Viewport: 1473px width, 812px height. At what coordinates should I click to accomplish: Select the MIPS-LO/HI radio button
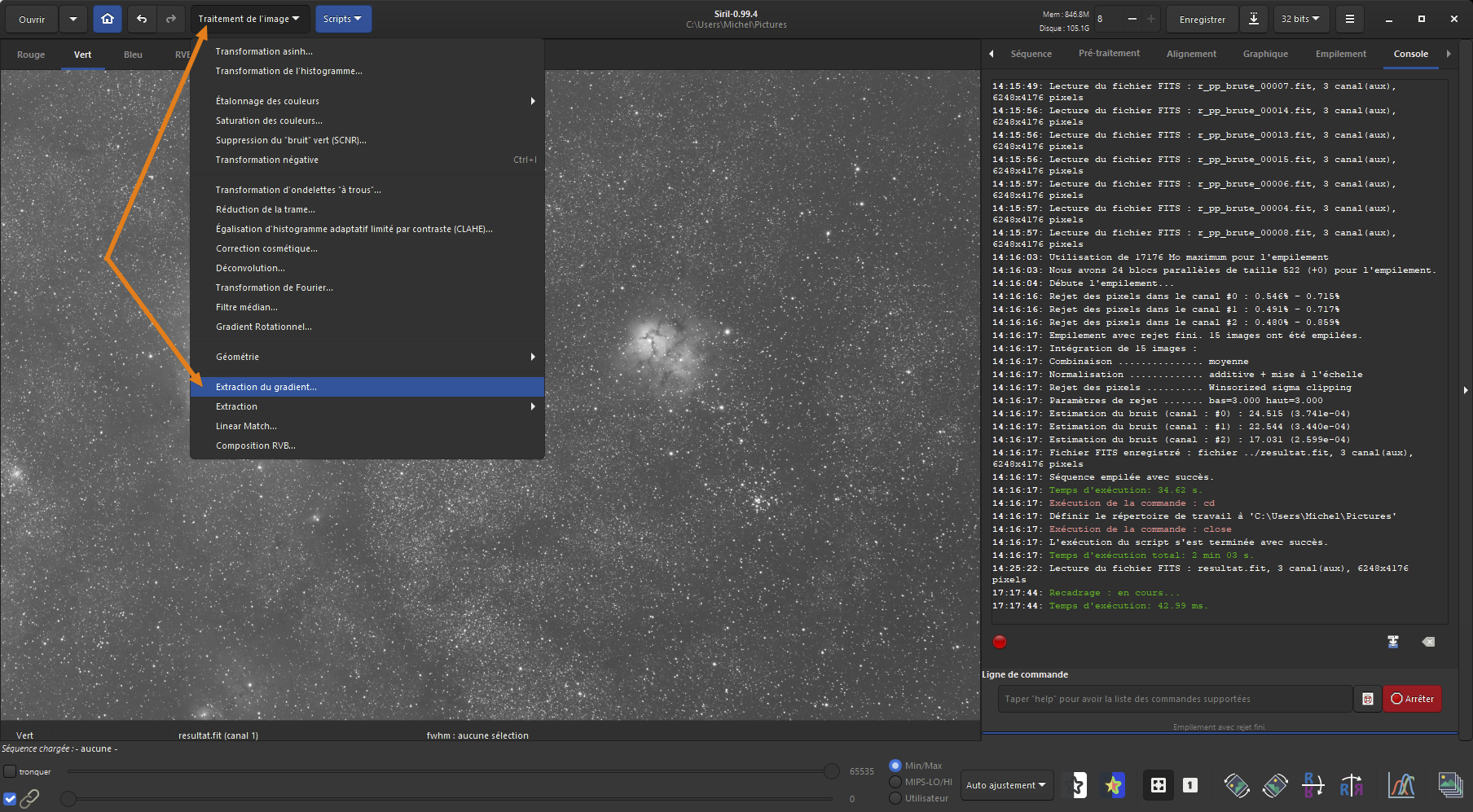pyautogui.click(x=895, y=782)
